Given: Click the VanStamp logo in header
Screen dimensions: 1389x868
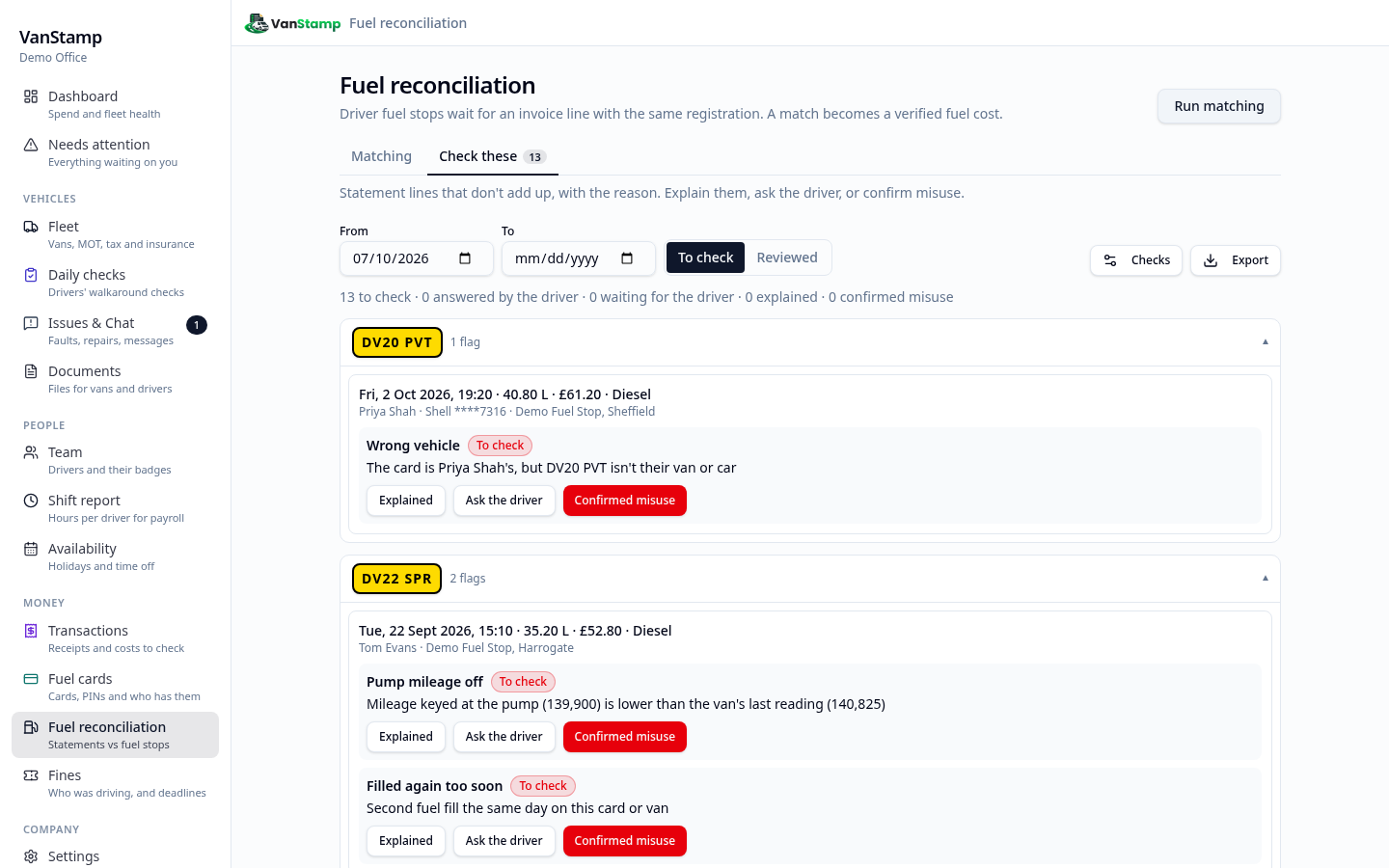Looking at the screenshot, I should pos(293,23).
